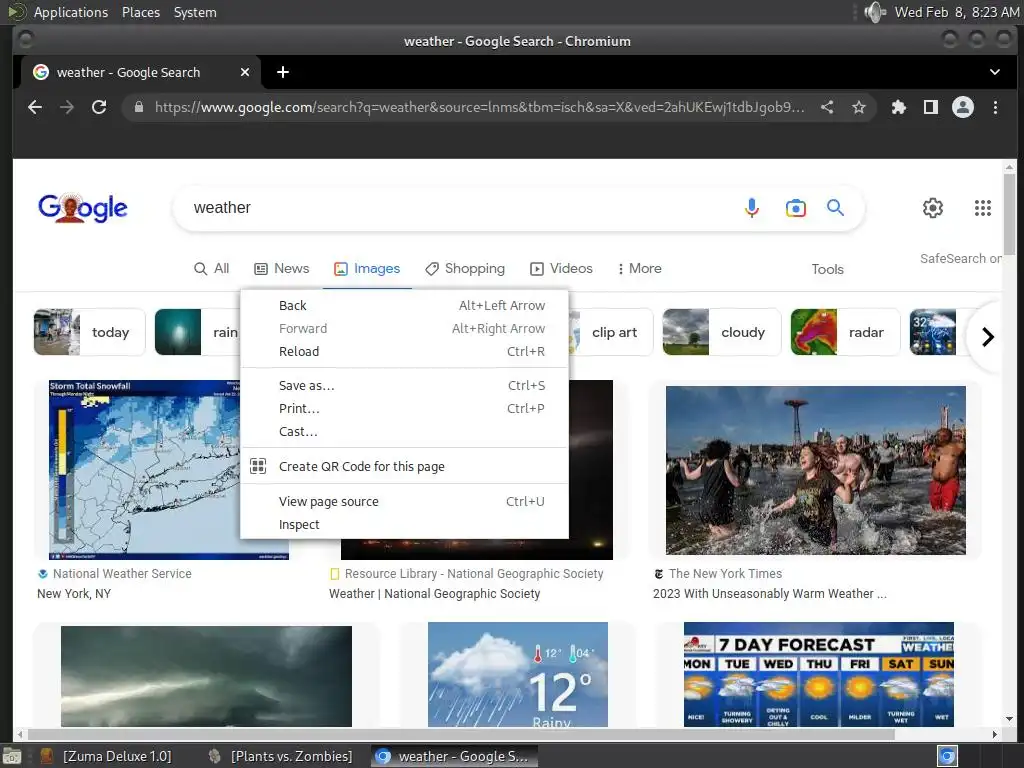This screenshot has height=768, width=1024.
Task: Open the Places menu
Action: [x=140, y=12]
